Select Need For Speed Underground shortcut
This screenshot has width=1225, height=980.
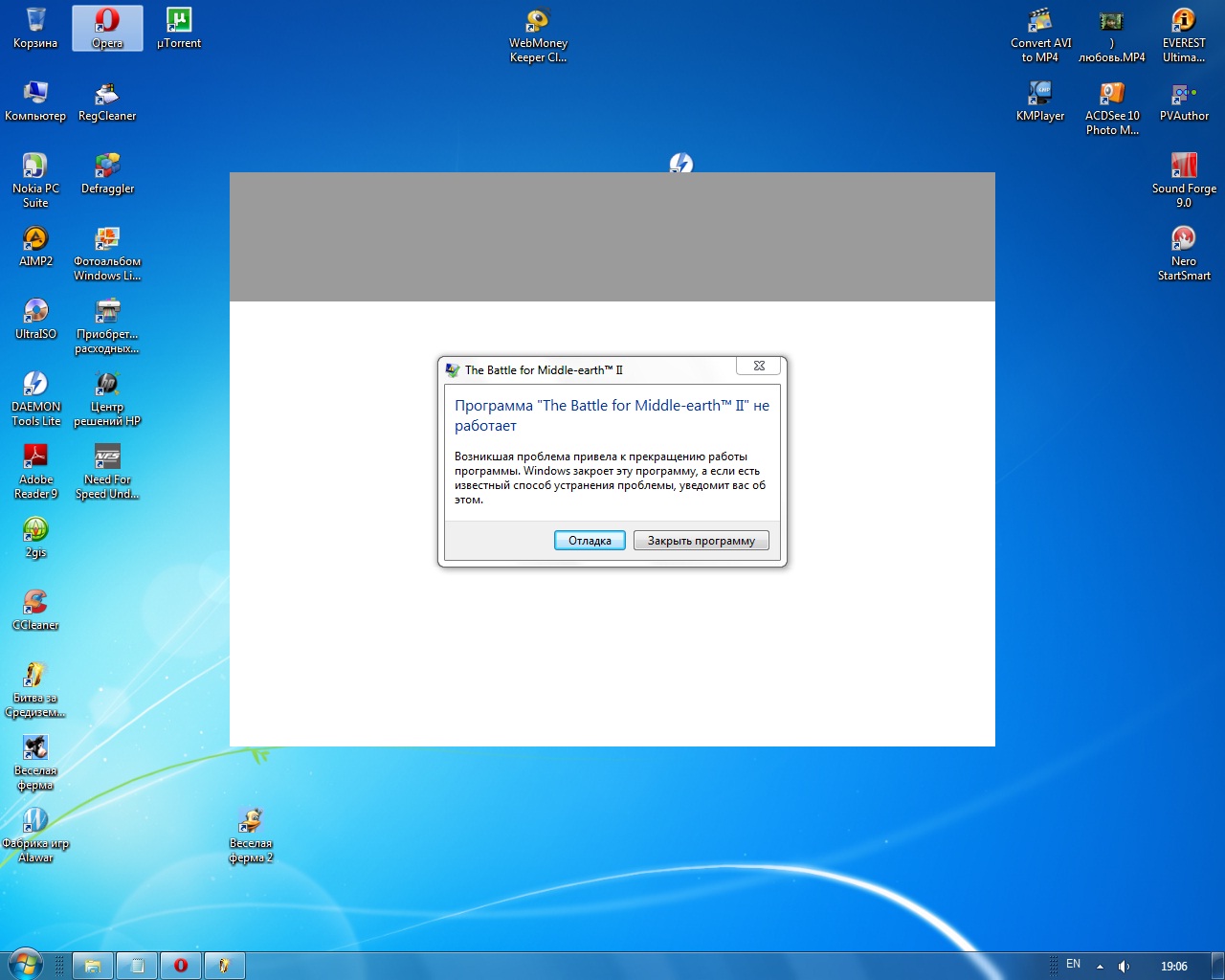point(107,471)
